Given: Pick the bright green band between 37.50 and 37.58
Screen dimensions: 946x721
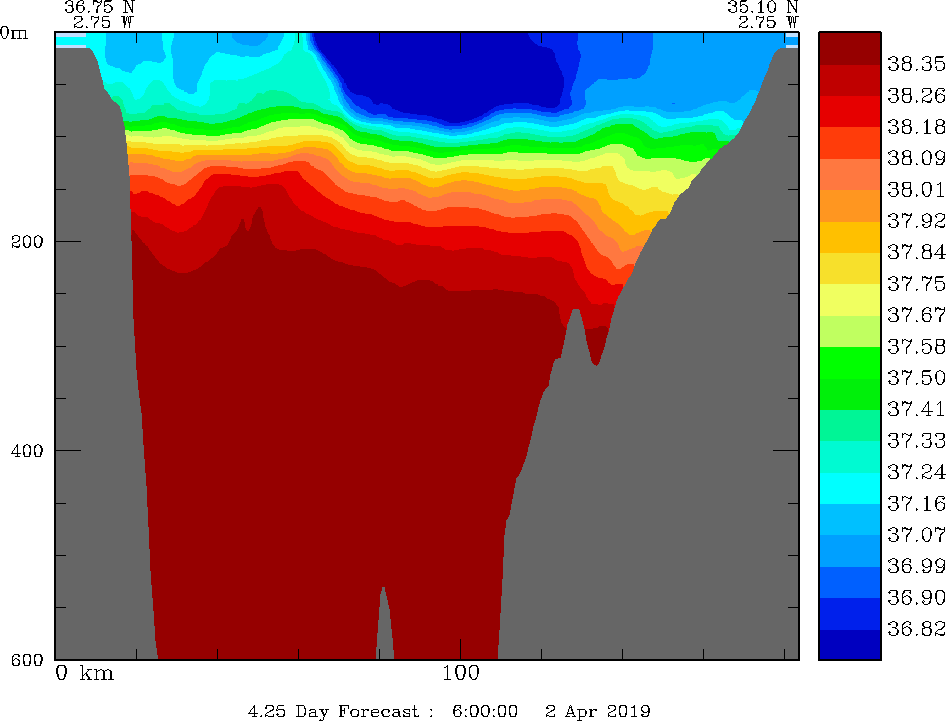Looking at the screenshot, I should point(849,362).
